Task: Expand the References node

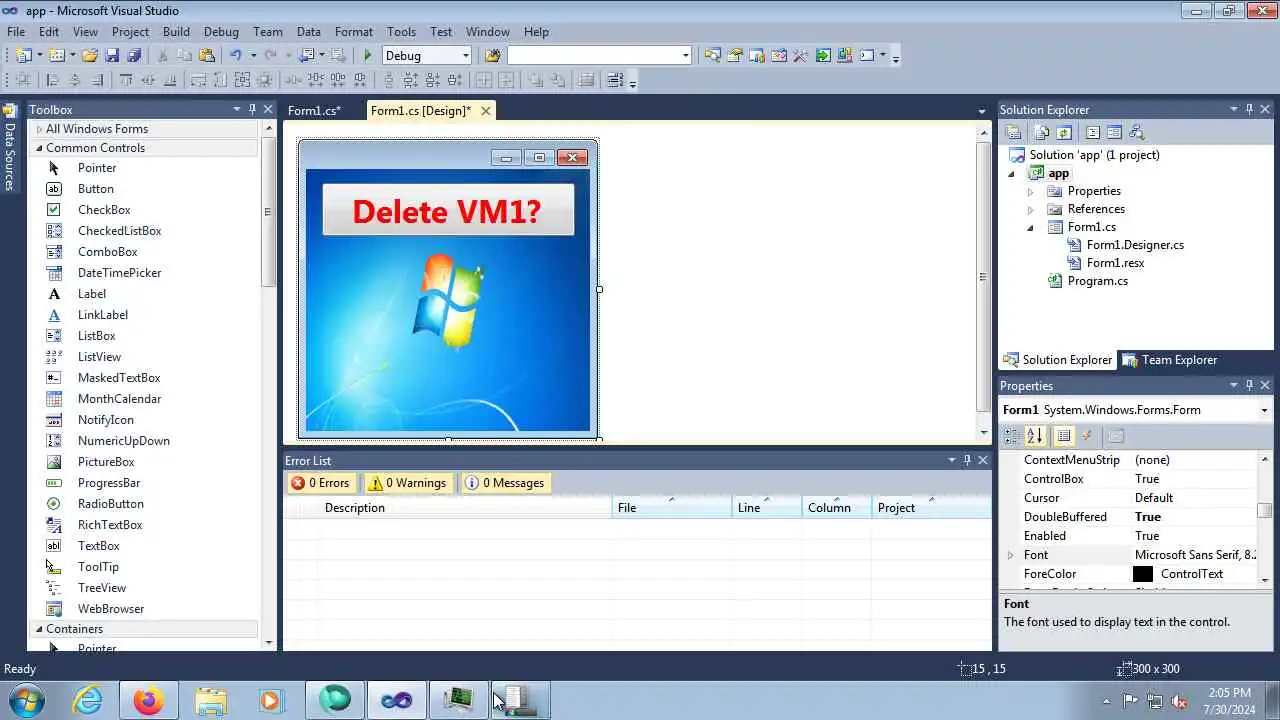Action: click(x=1031, y=209)
